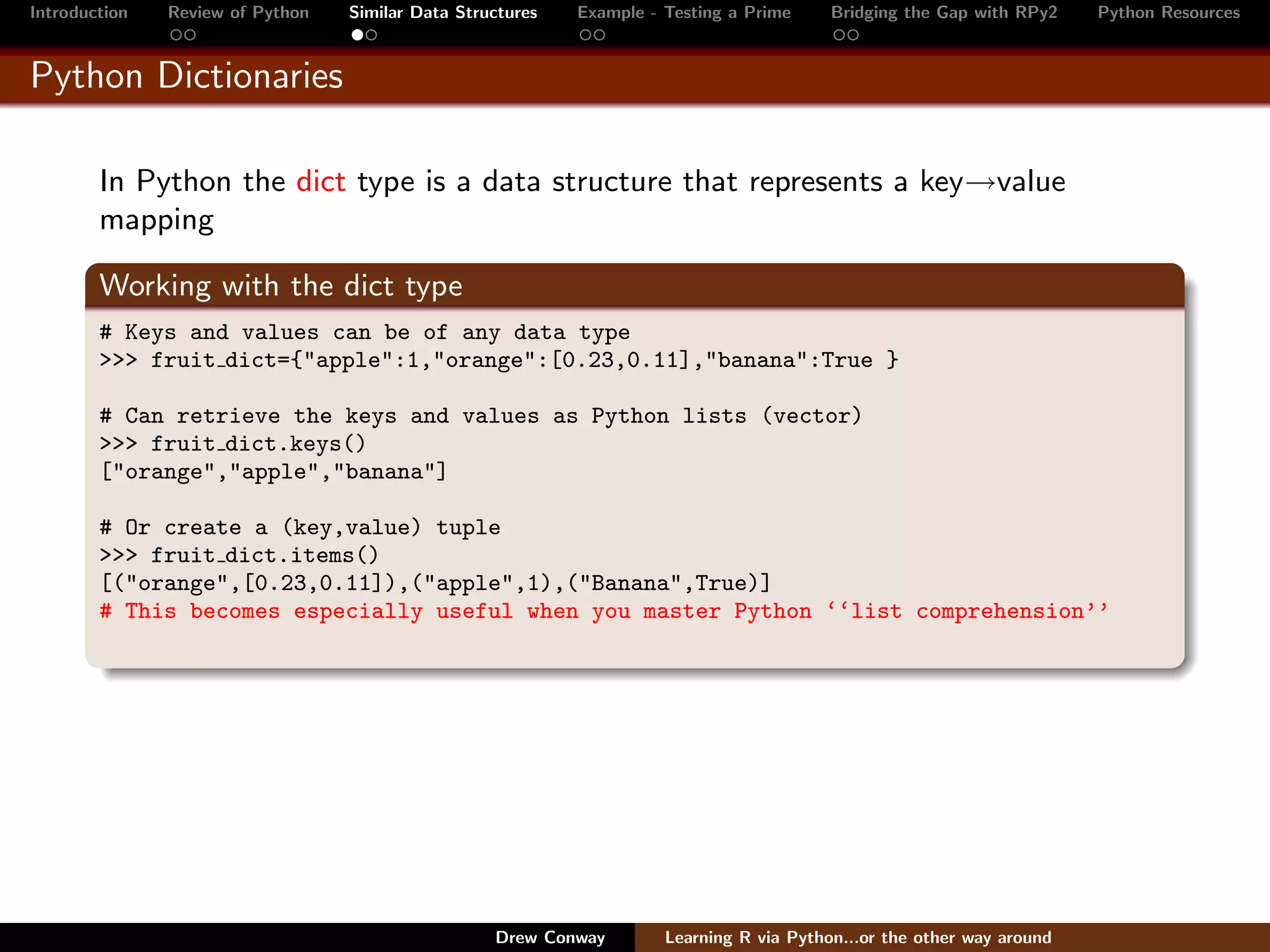
Task: Open second slide dot under Review of Python
Action: 190,35
